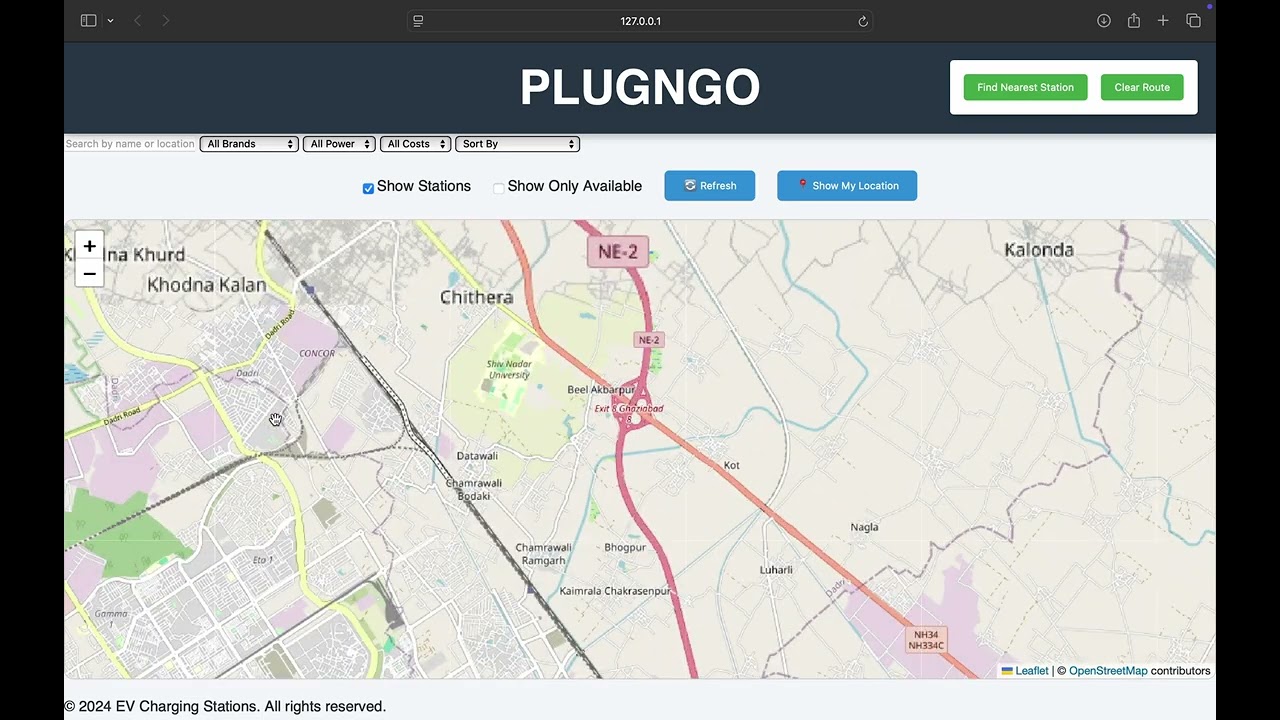The height and width of the screenshot is (720, 1280).
Task: Open the Safari downloads icon
Action: (x=1104, y=21)
